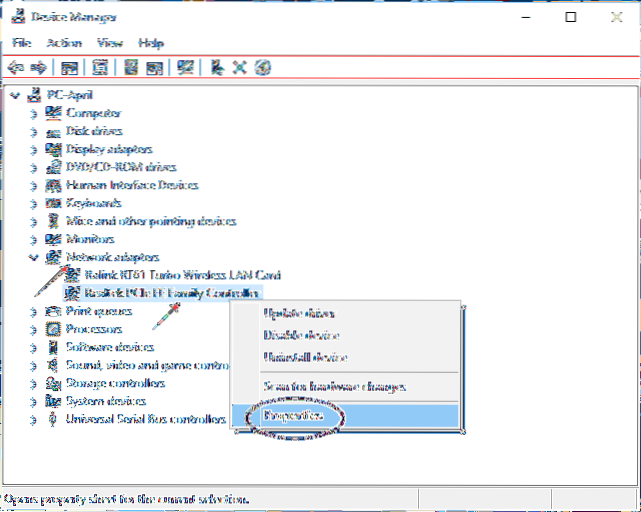Viewport: 641px width, 512px height.
Task: Expand the Disk drives category
Action: (33, 131)
